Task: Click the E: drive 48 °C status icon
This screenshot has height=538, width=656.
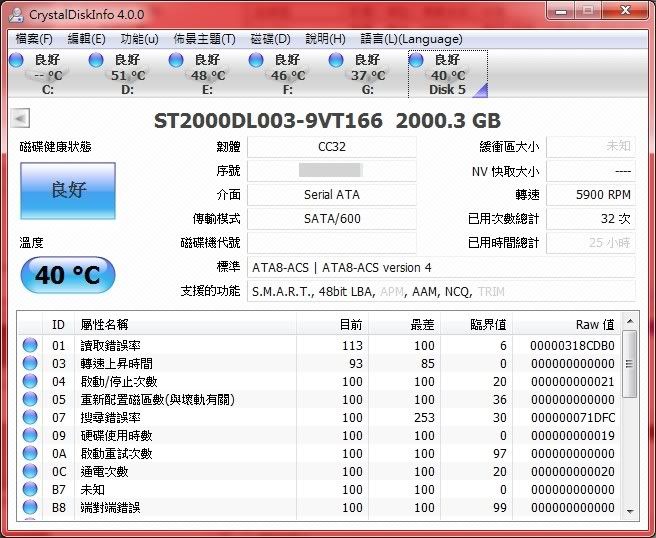Action: [x=176, y=61]
